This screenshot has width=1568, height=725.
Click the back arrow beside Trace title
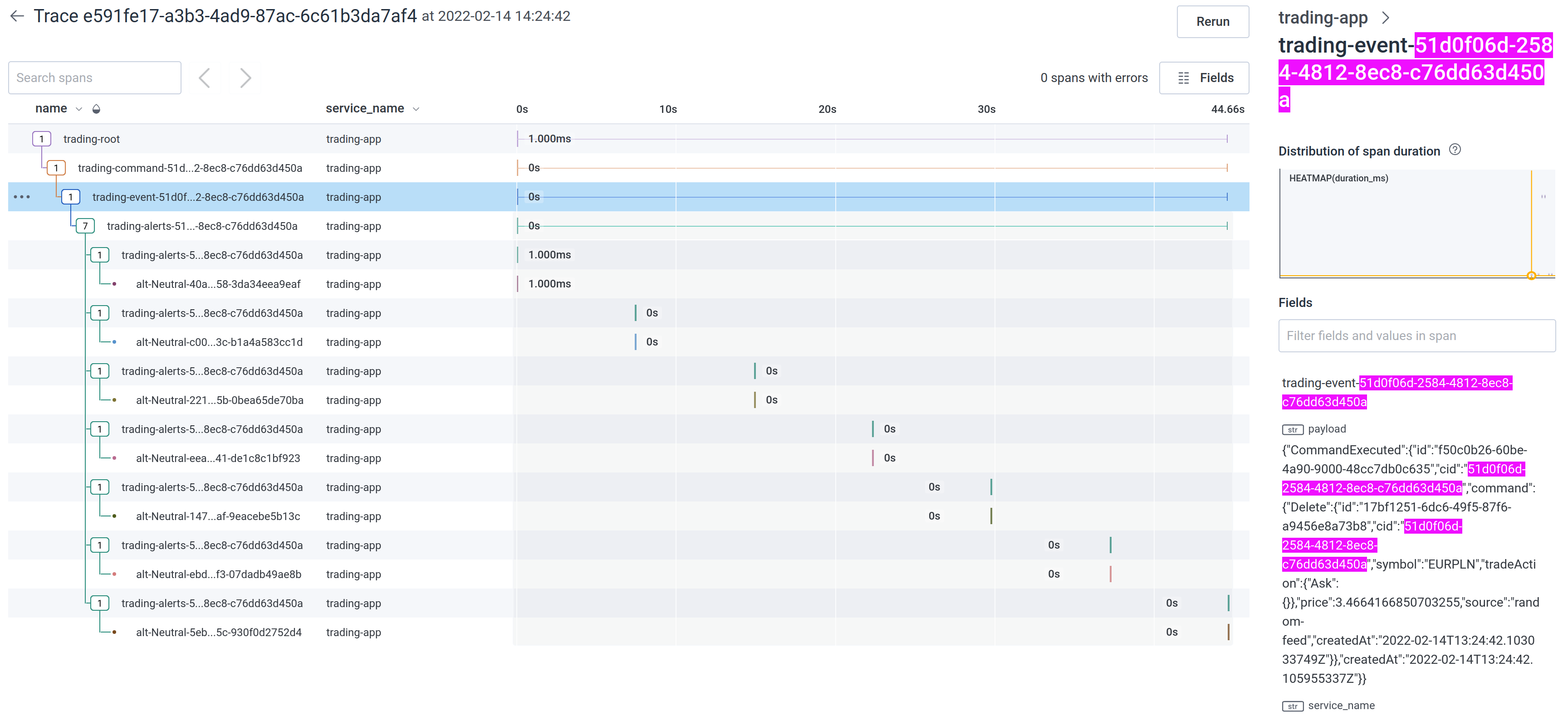click(17, 16)
